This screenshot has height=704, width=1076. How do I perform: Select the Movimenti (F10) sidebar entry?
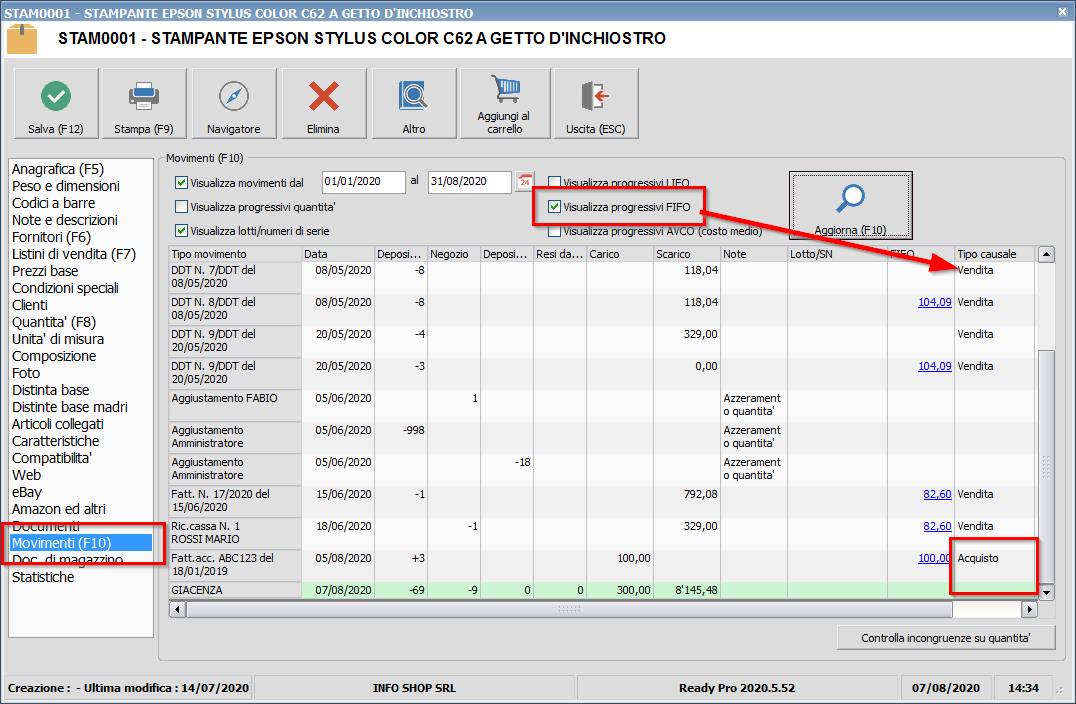[x=81, y=543]
